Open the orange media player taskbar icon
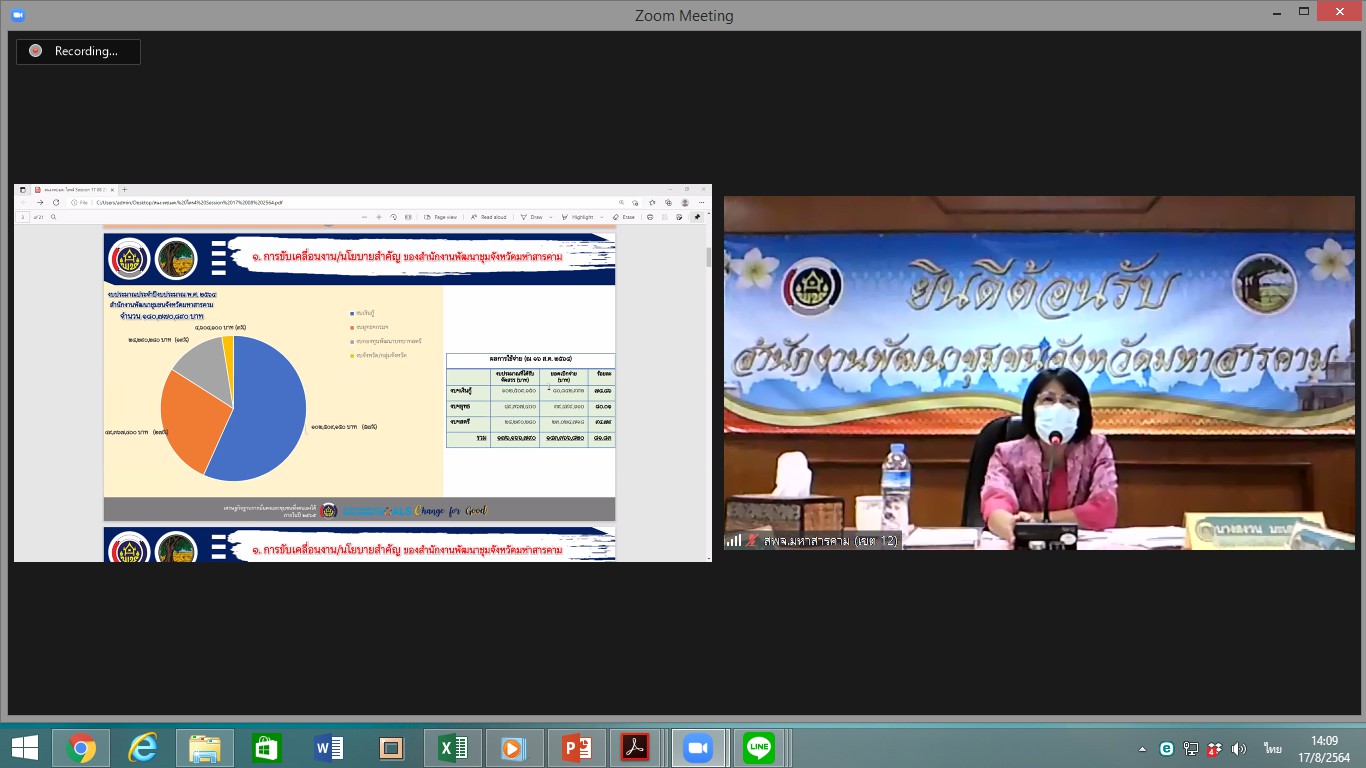 515,747
